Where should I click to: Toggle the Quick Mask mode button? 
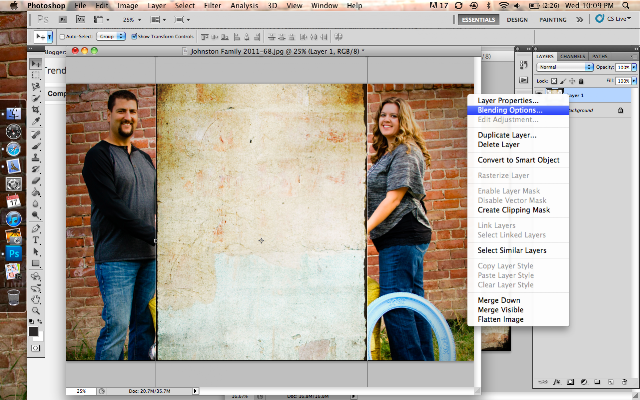pyautogui.click(x=36, y=348)
